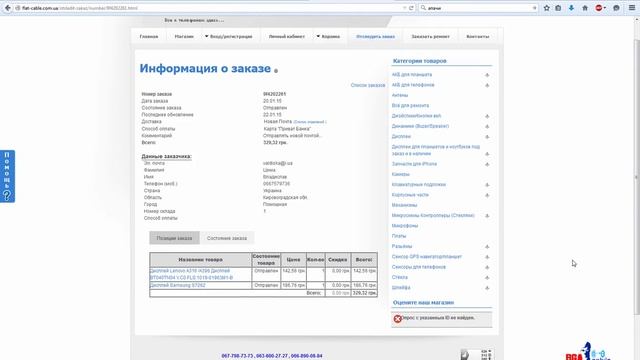Click the browser search field

tap(478, 8)
